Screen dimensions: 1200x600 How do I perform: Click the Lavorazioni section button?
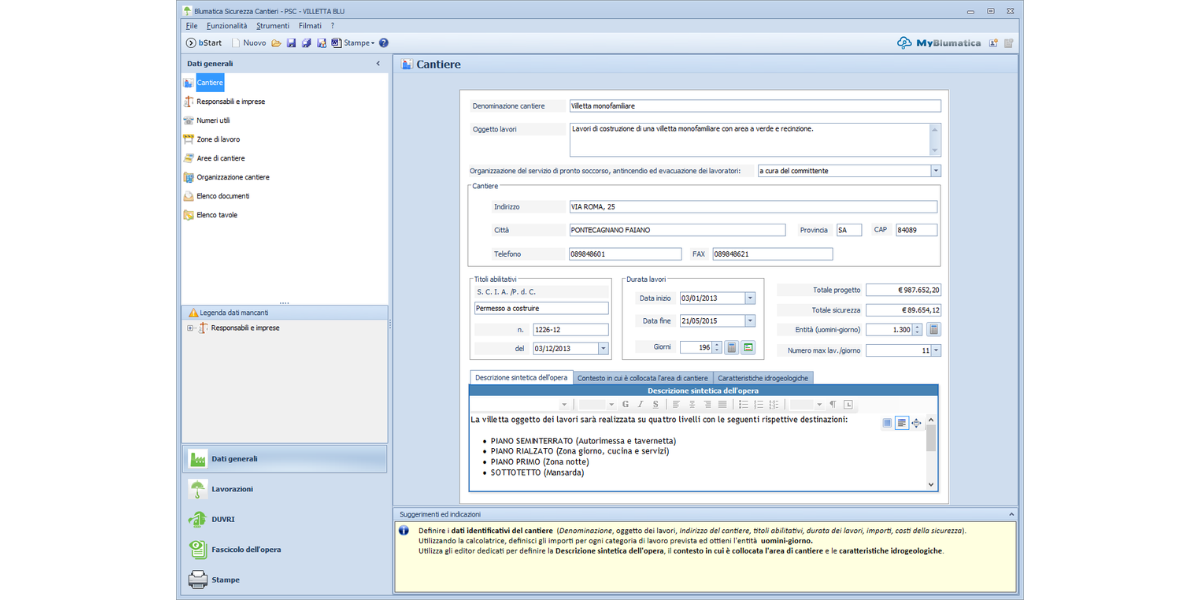click(232, 489)
